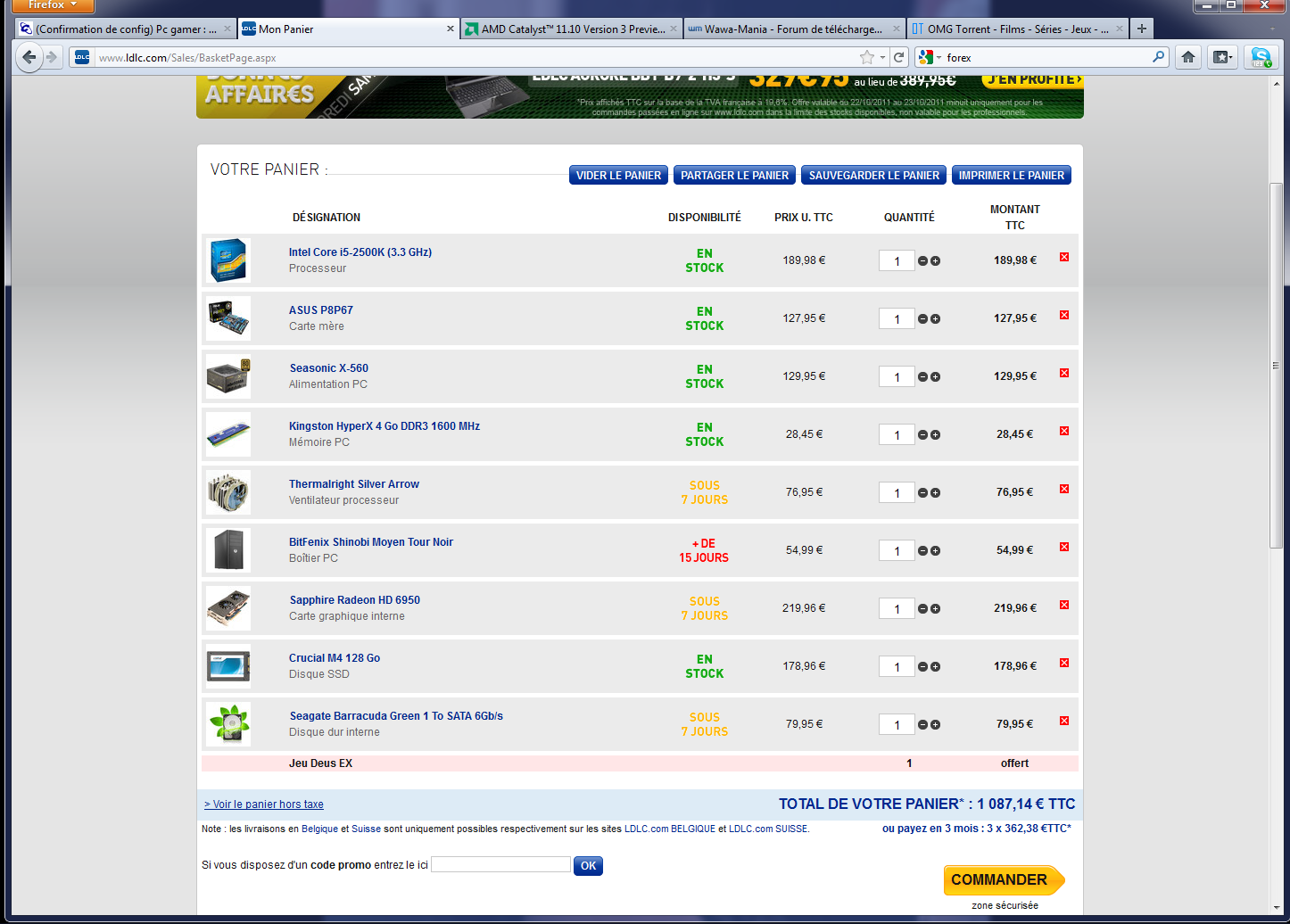This screenshot has height=924, width=1290.
Task: Open a new tab with plus button
Action: [x=1141, y=29]
